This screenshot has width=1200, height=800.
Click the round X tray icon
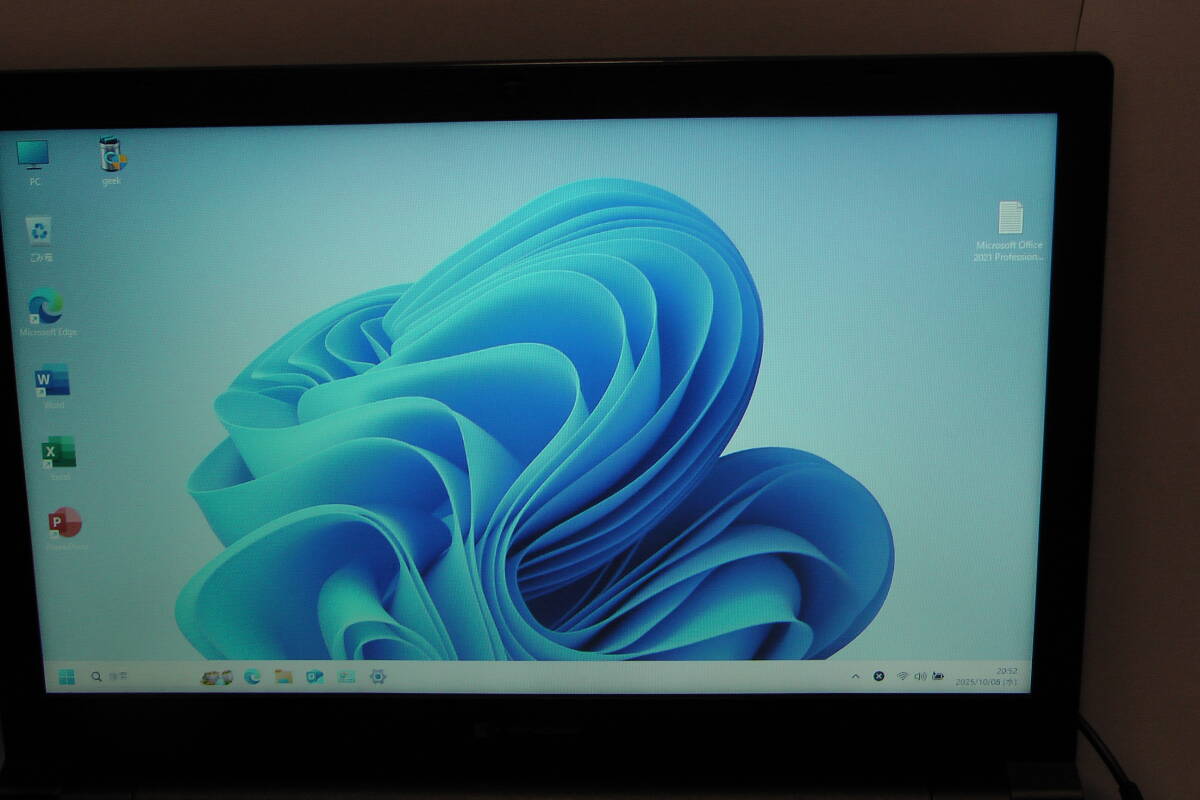879,677
